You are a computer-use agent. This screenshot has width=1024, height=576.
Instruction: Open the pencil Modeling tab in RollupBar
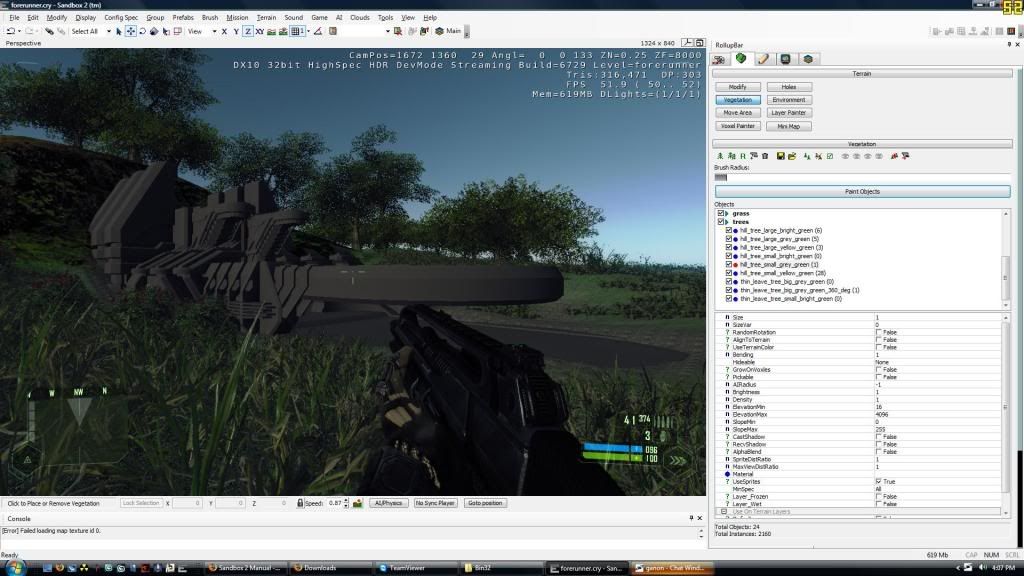pyautogui.click(x=763, y=59)
